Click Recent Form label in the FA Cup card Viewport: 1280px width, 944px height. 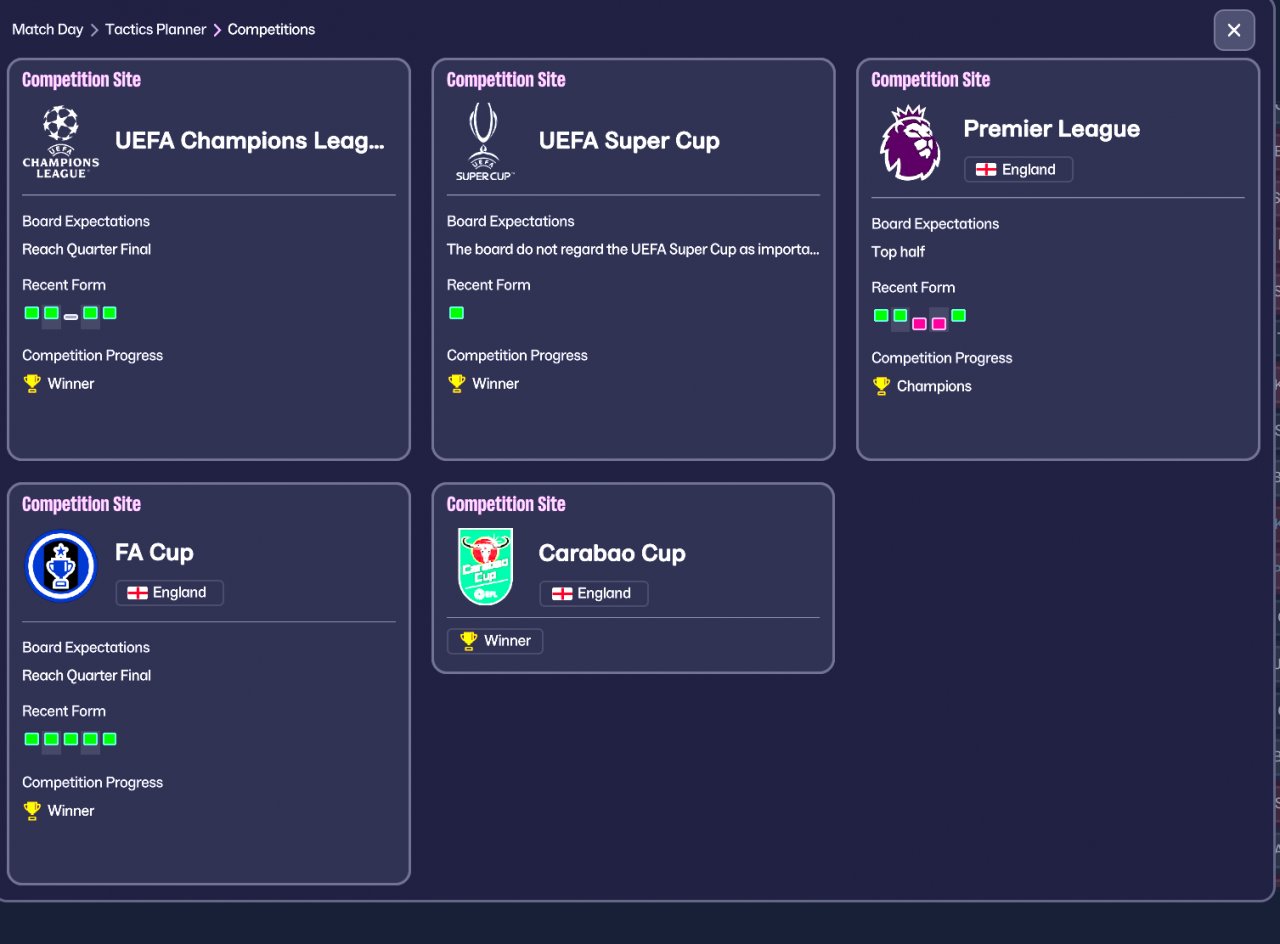tap(64, 711)
